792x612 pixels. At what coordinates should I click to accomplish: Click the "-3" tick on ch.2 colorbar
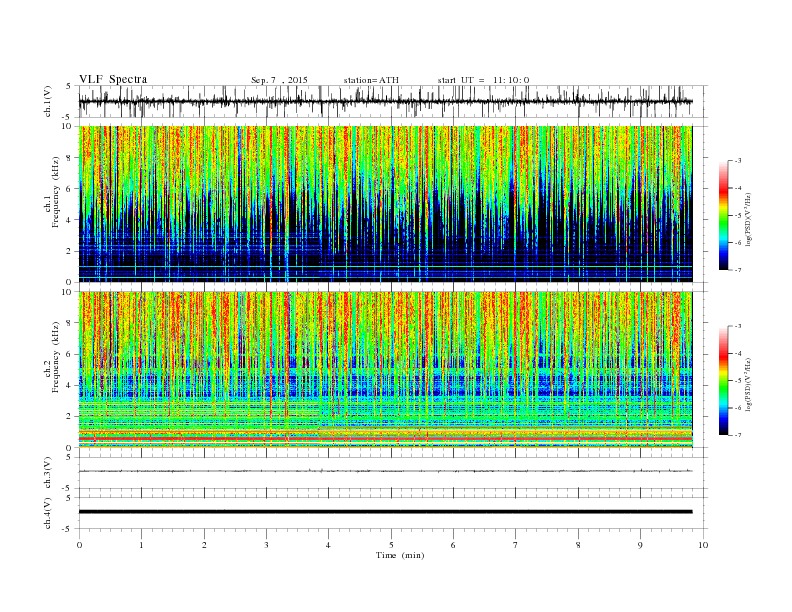pos(738,326)
